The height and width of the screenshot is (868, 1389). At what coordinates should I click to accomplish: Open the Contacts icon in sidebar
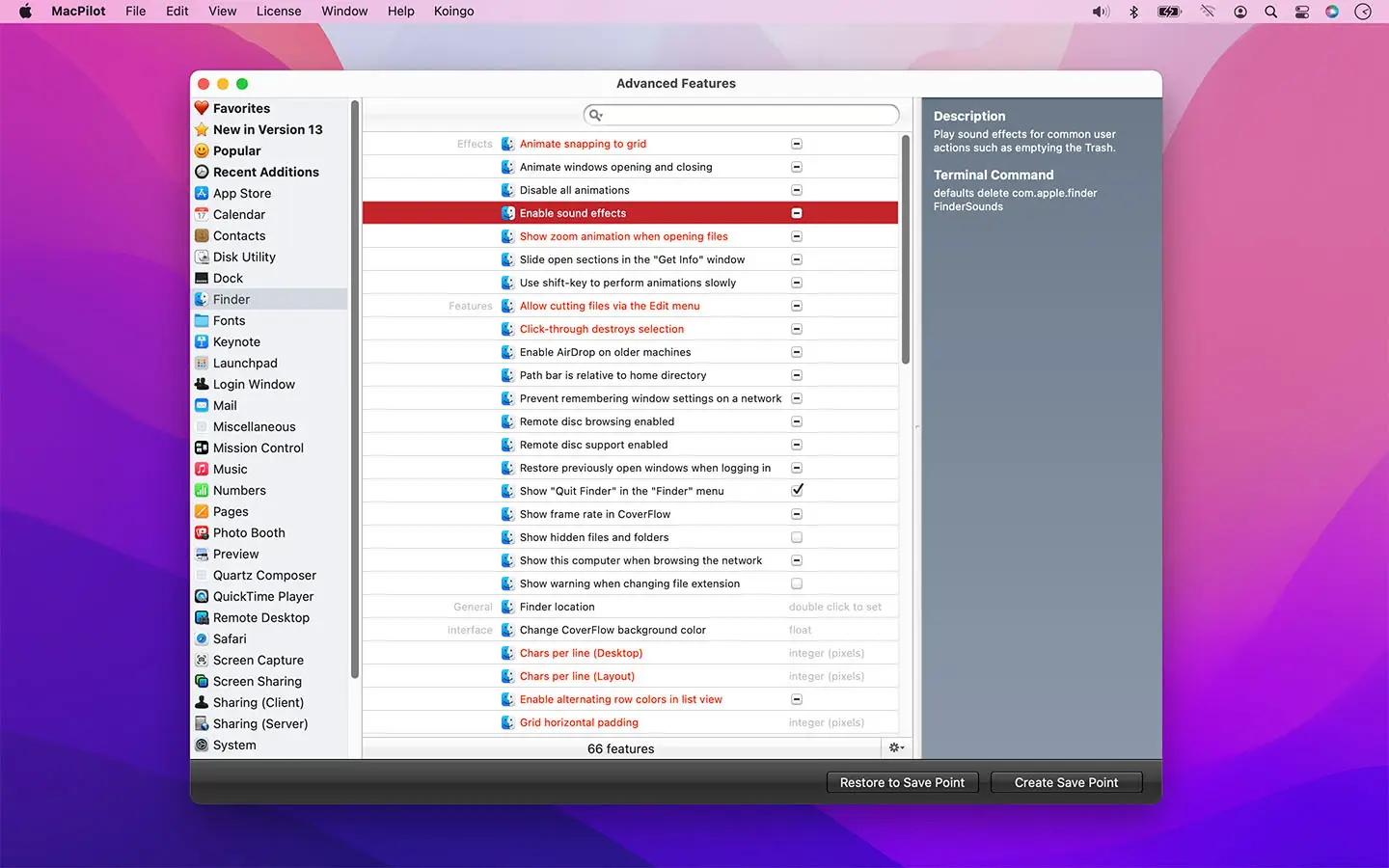pos(202,235)
